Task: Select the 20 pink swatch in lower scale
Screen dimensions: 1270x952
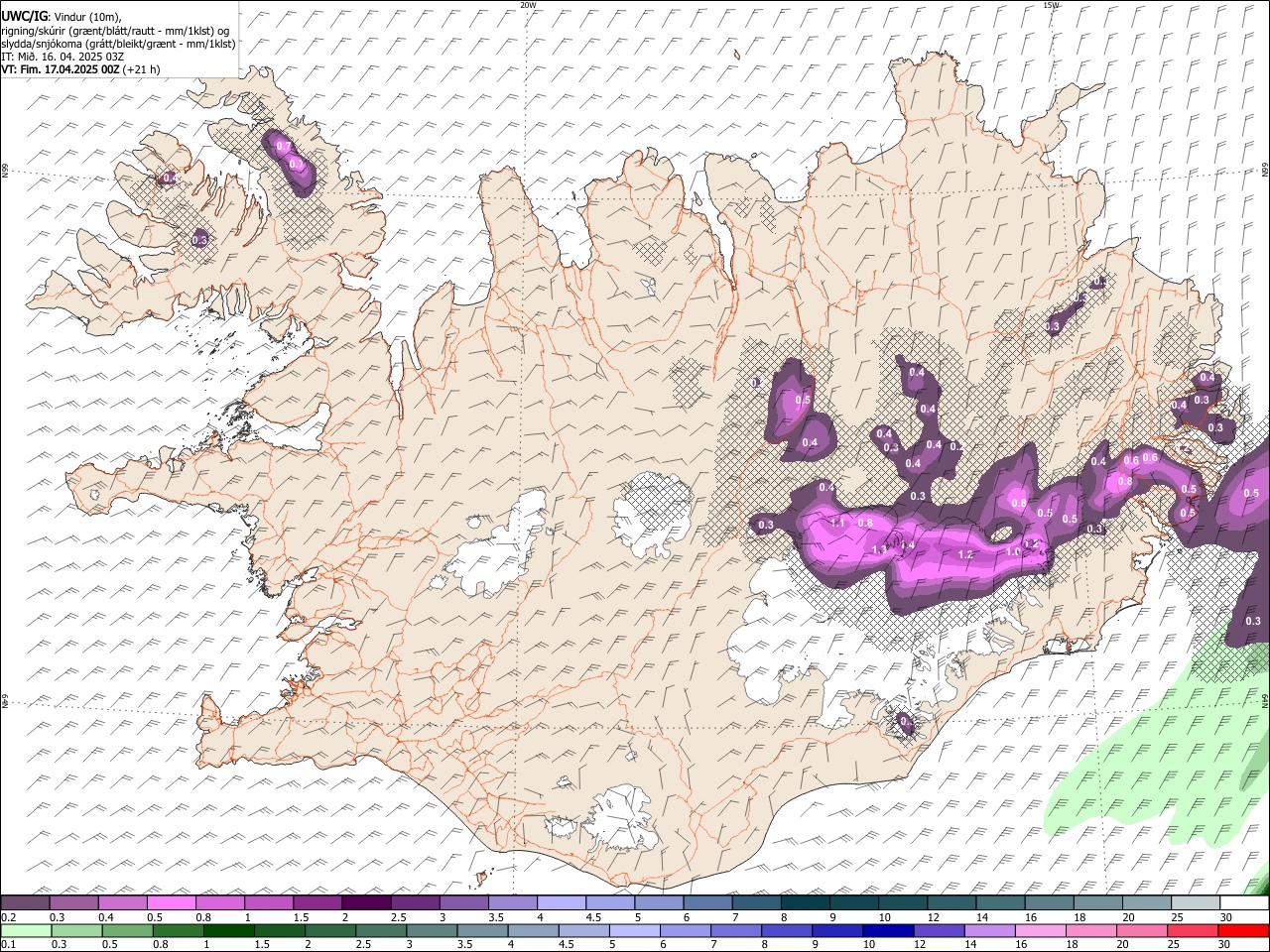Action: (1141, 930)
